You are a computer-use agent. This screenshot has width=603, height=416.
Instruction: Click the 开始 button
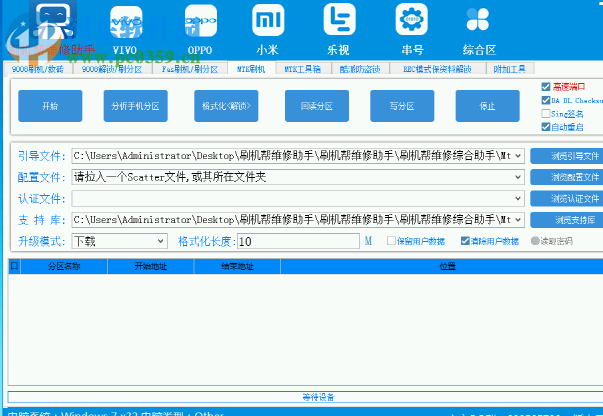pos(50,106)
